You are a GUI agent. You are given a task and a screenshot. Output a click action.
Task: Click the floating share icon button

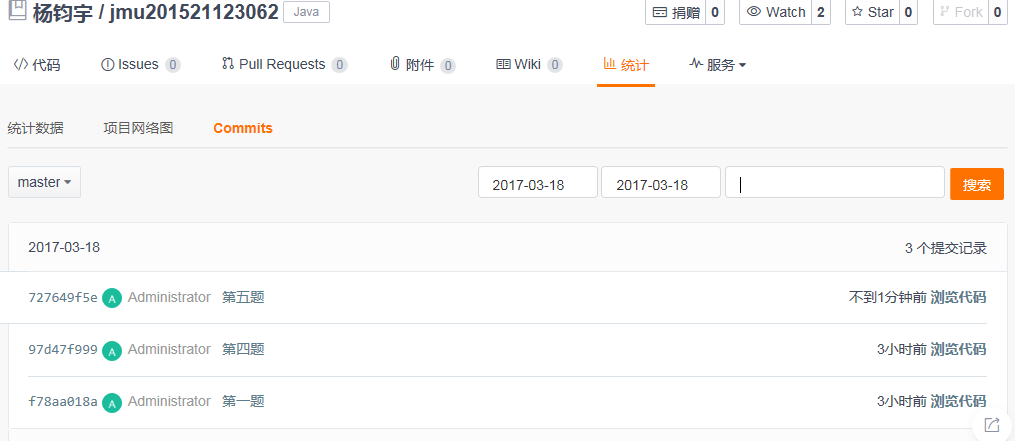pos(992,425)
